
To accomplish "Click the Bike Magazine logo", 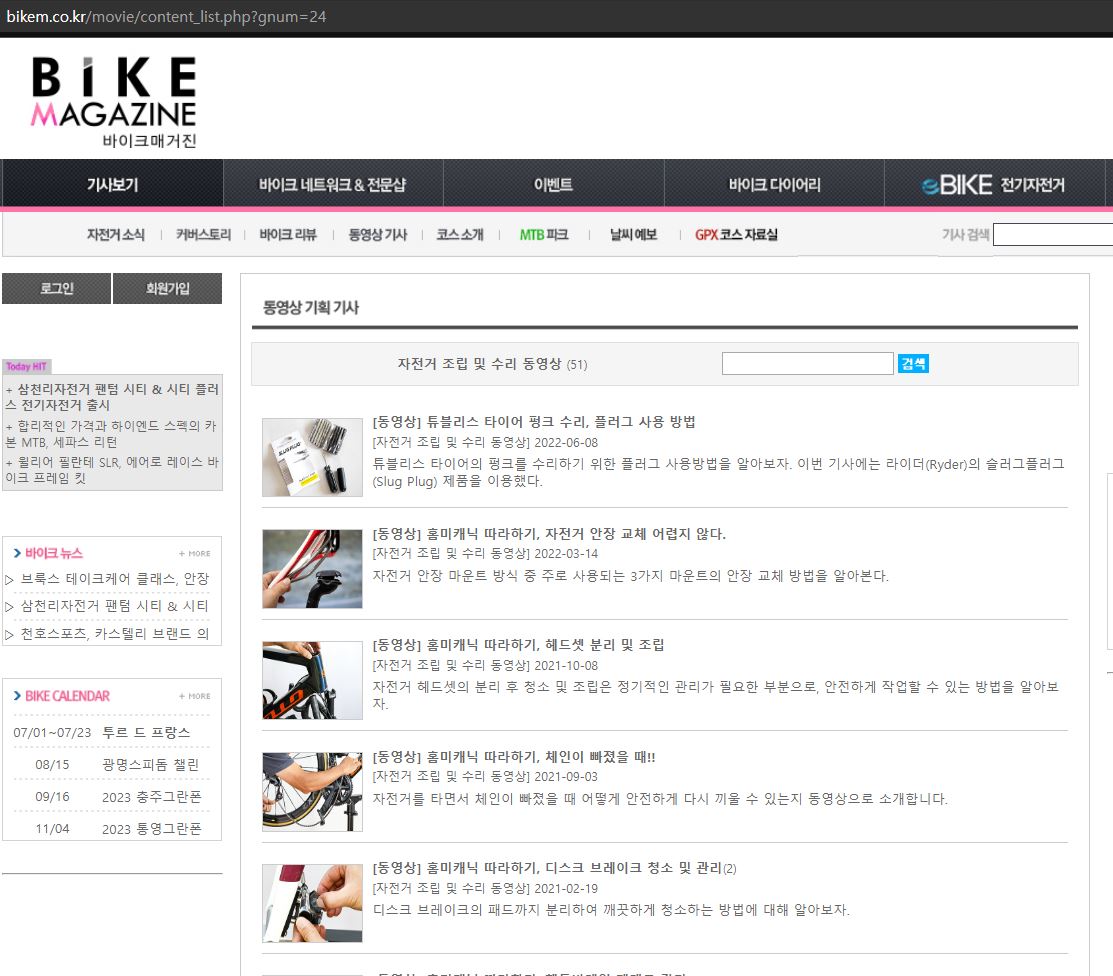I will point(113,101).
